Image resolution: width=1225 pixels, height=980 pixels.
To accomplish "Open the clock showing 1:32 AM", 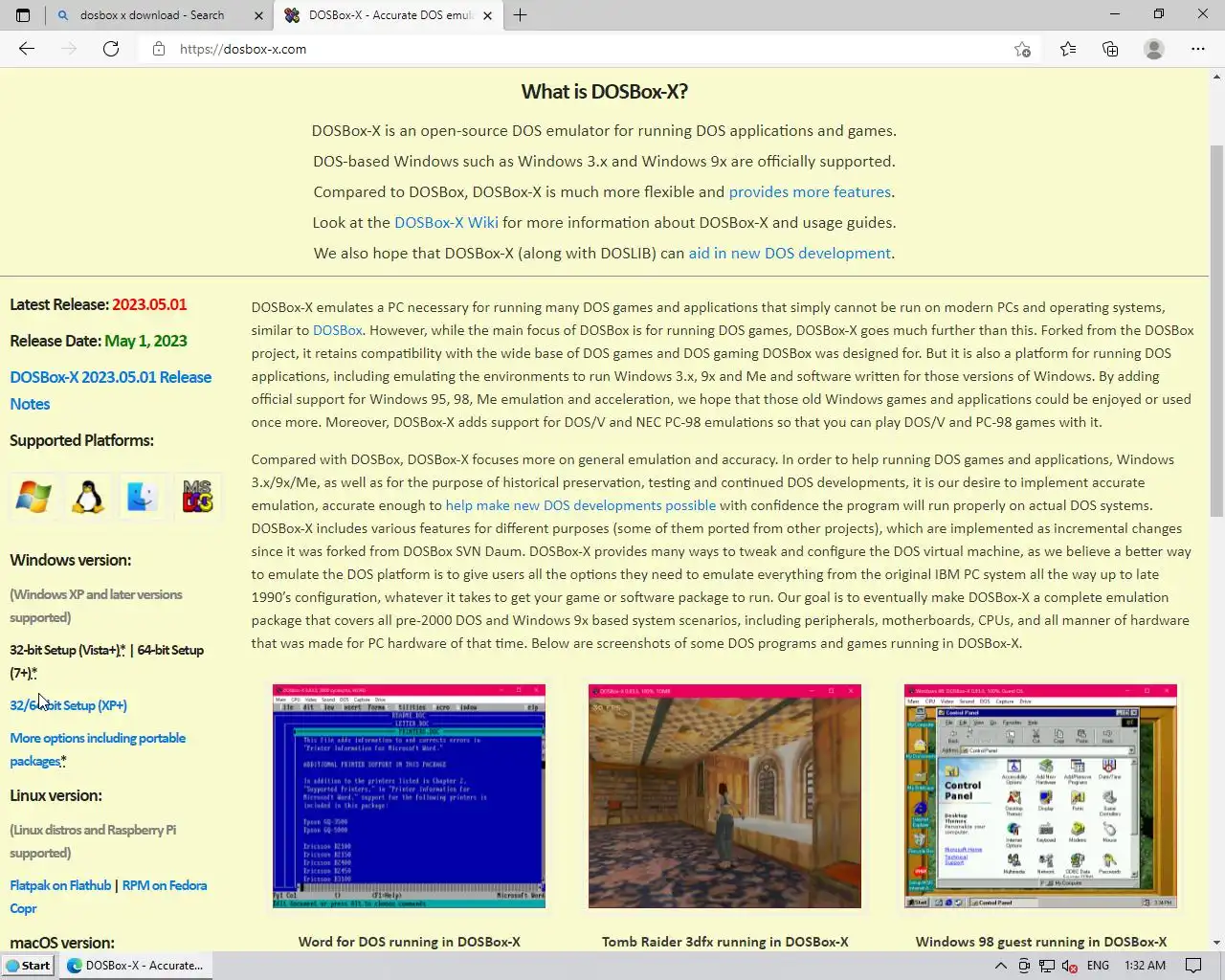I will point(1145,965).
